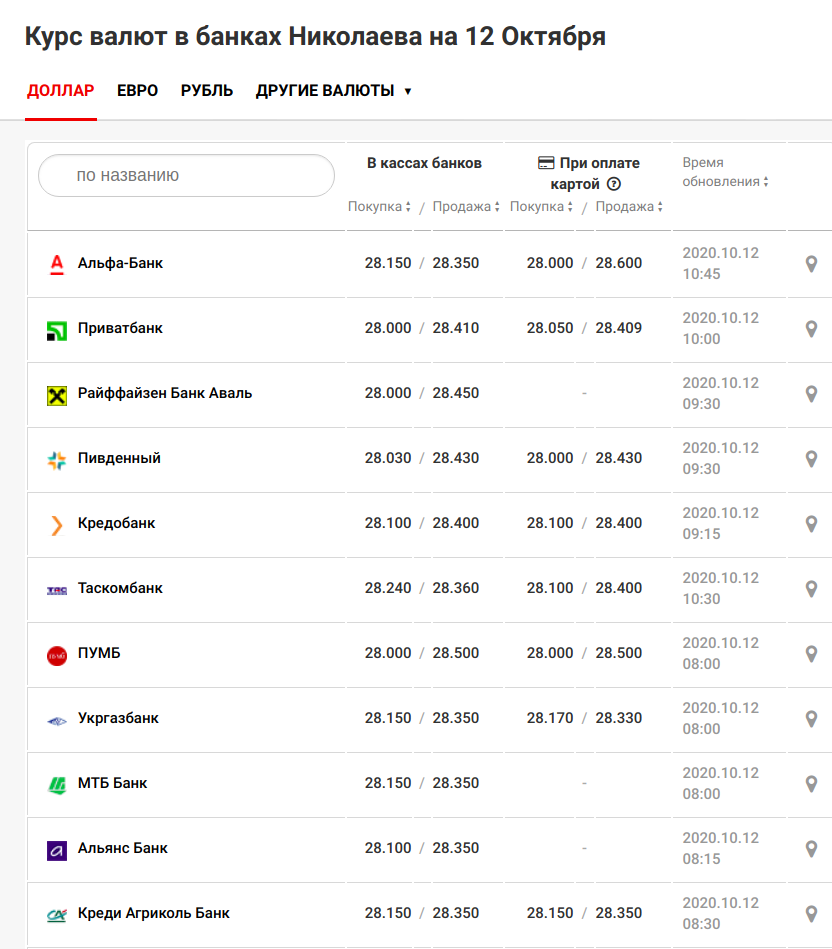Sort by cash desk Продажа rate
Screen dimensions: 832x949
click(x=466, y=206)
